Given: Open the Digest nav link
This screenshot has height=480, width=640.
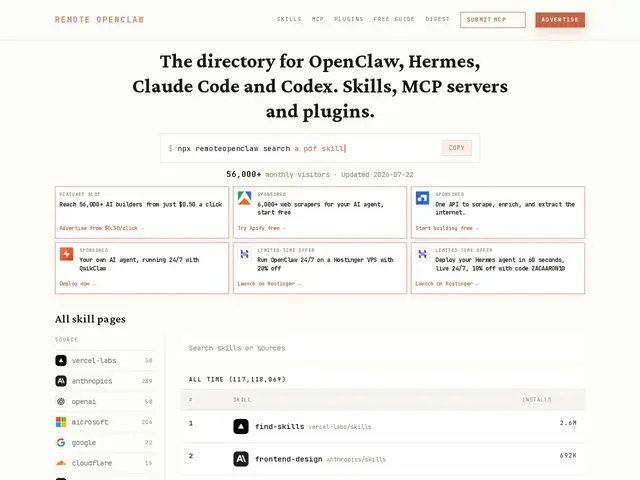Looking at the screenshot, I should tap(437, 19).
